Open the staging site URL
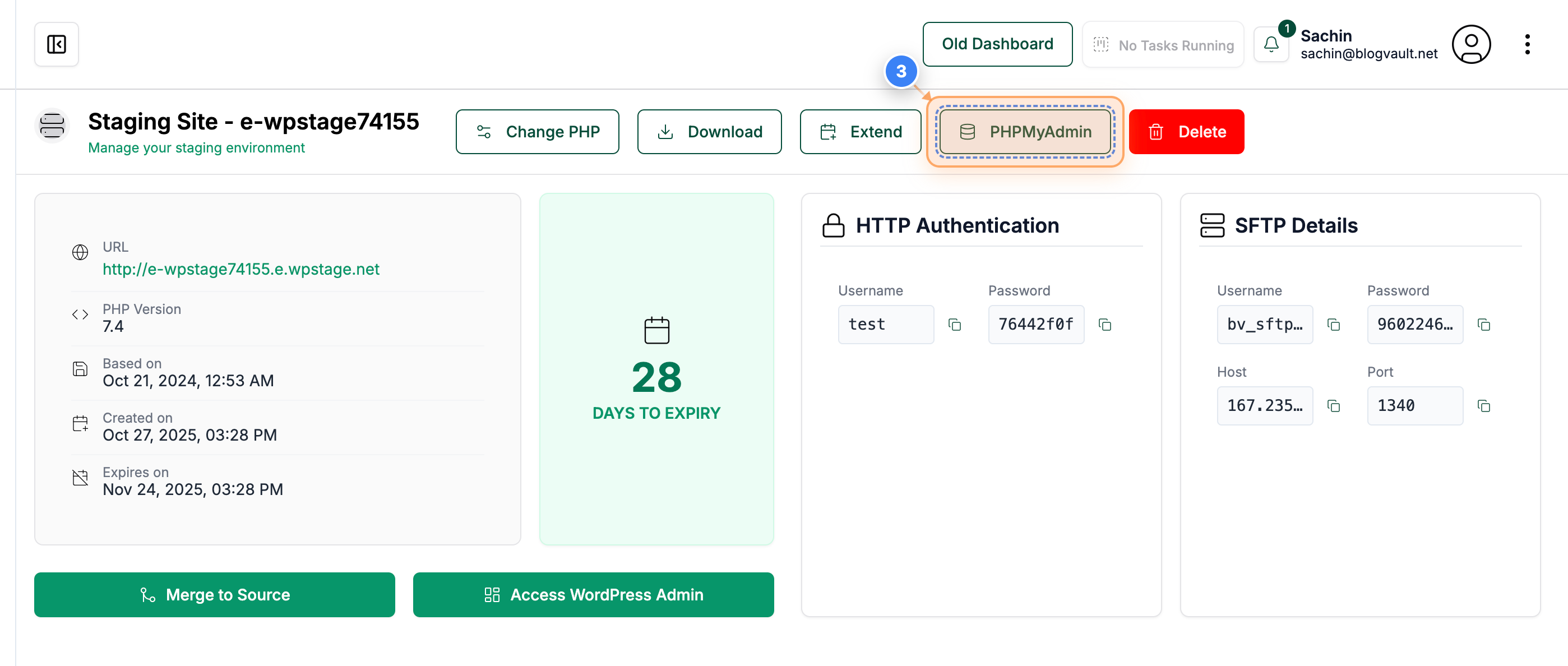The image size is (1568, 666). [240, 269]
